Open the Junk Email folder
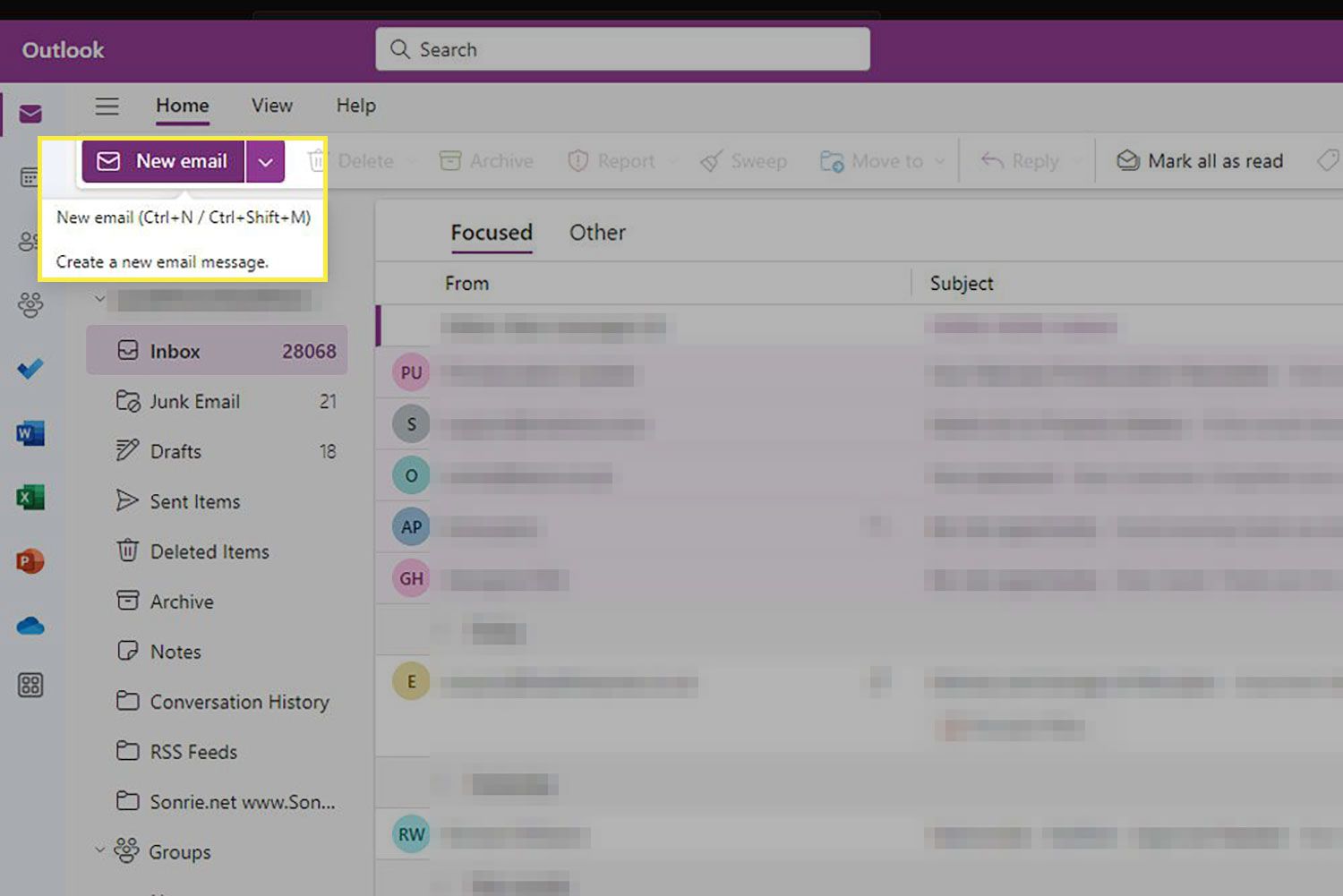The height and width of the screenshot is (896, 1343). click(194, 402)
